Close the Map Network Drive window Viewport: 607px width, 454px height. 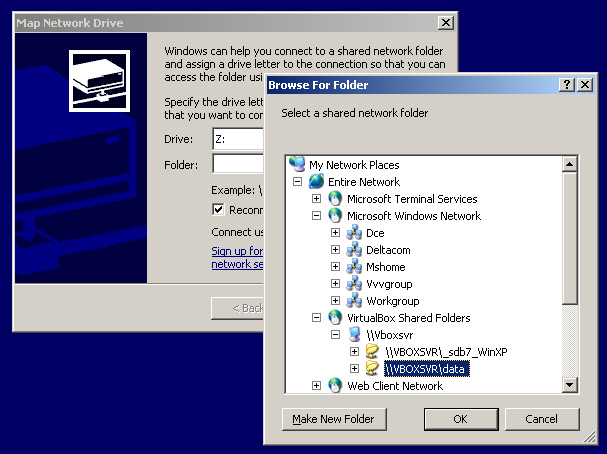[446, 23]
